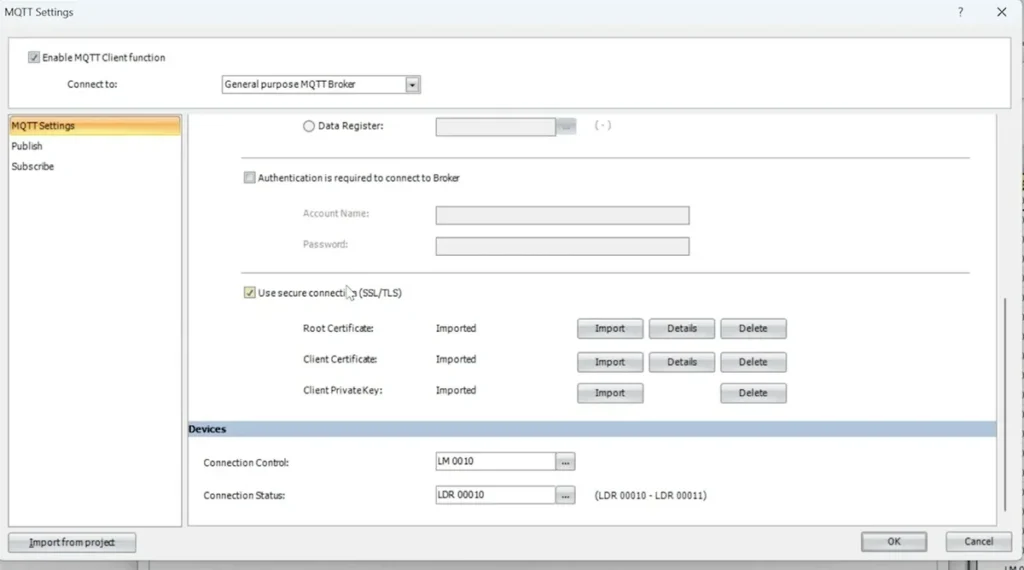The height and width of the screenshot is (570, 1024).
Task: Select MQTT Settings in left panel
Action: [x=95, y=125]
